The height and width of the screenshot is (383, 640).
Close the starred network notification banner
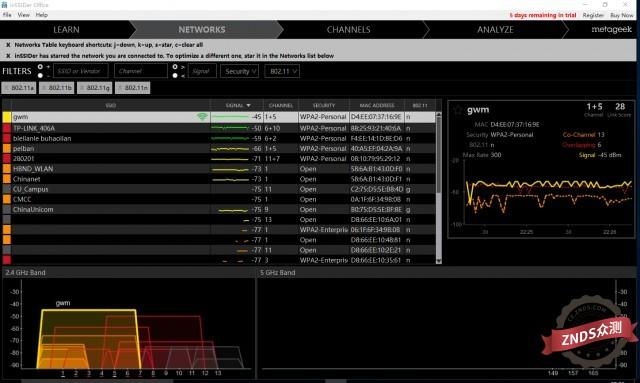pyautogui.click(x=8, y=56)
